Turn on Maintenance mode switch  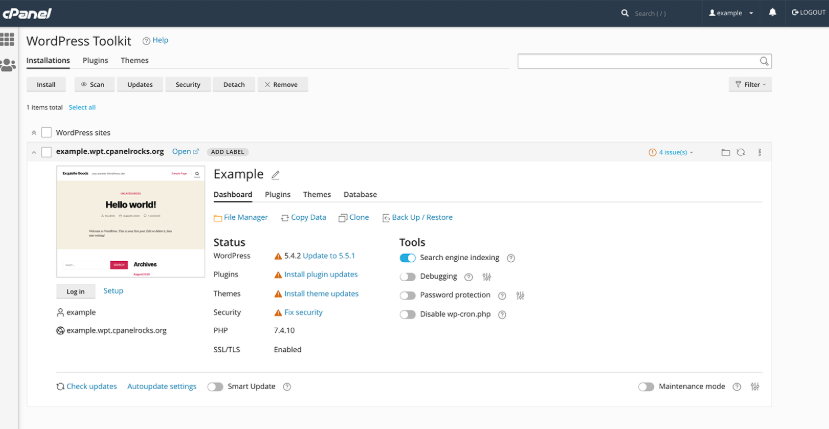click(x=646, y=387)
